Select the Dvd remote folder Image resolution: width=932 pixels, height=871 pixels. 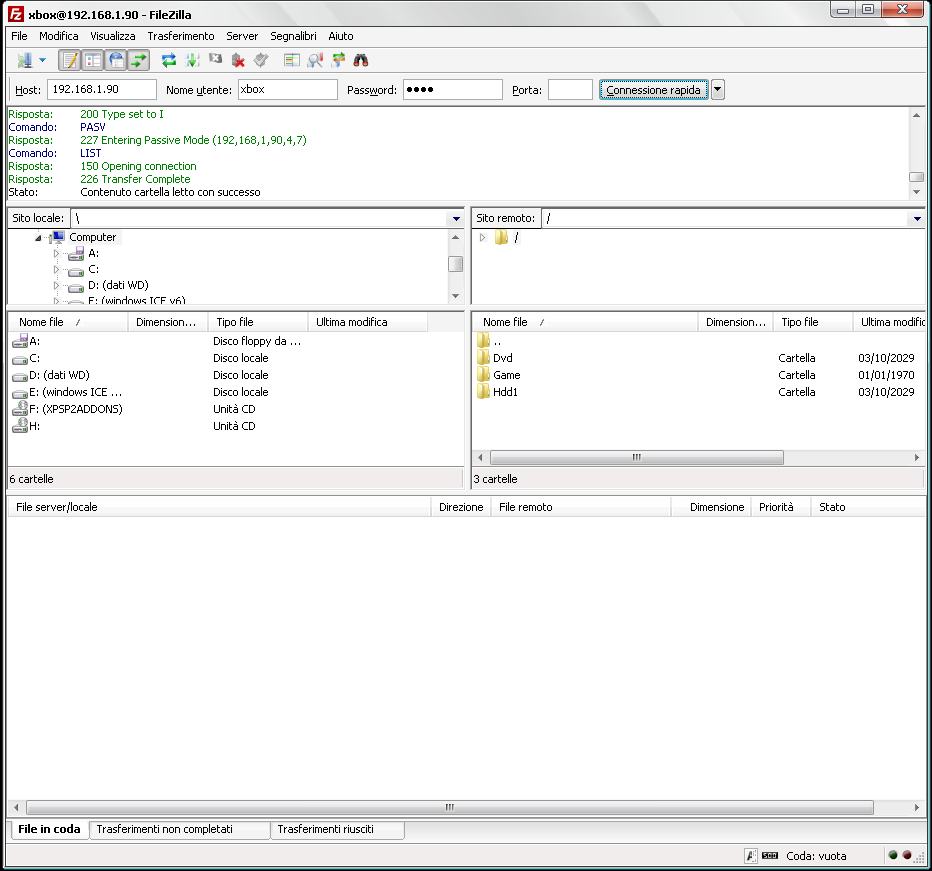pyautogui.click(x=502, y=358)
